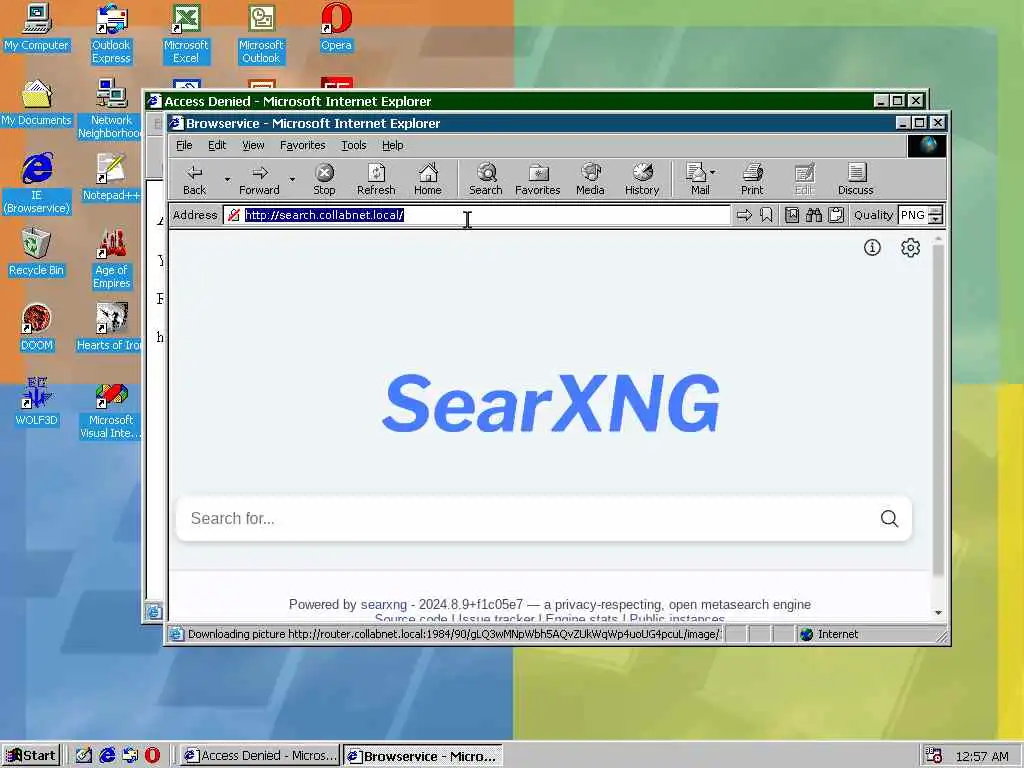Open the Discuss toolbar button
The height and width of the screenshot is (768, 1024).
point(856,179)
